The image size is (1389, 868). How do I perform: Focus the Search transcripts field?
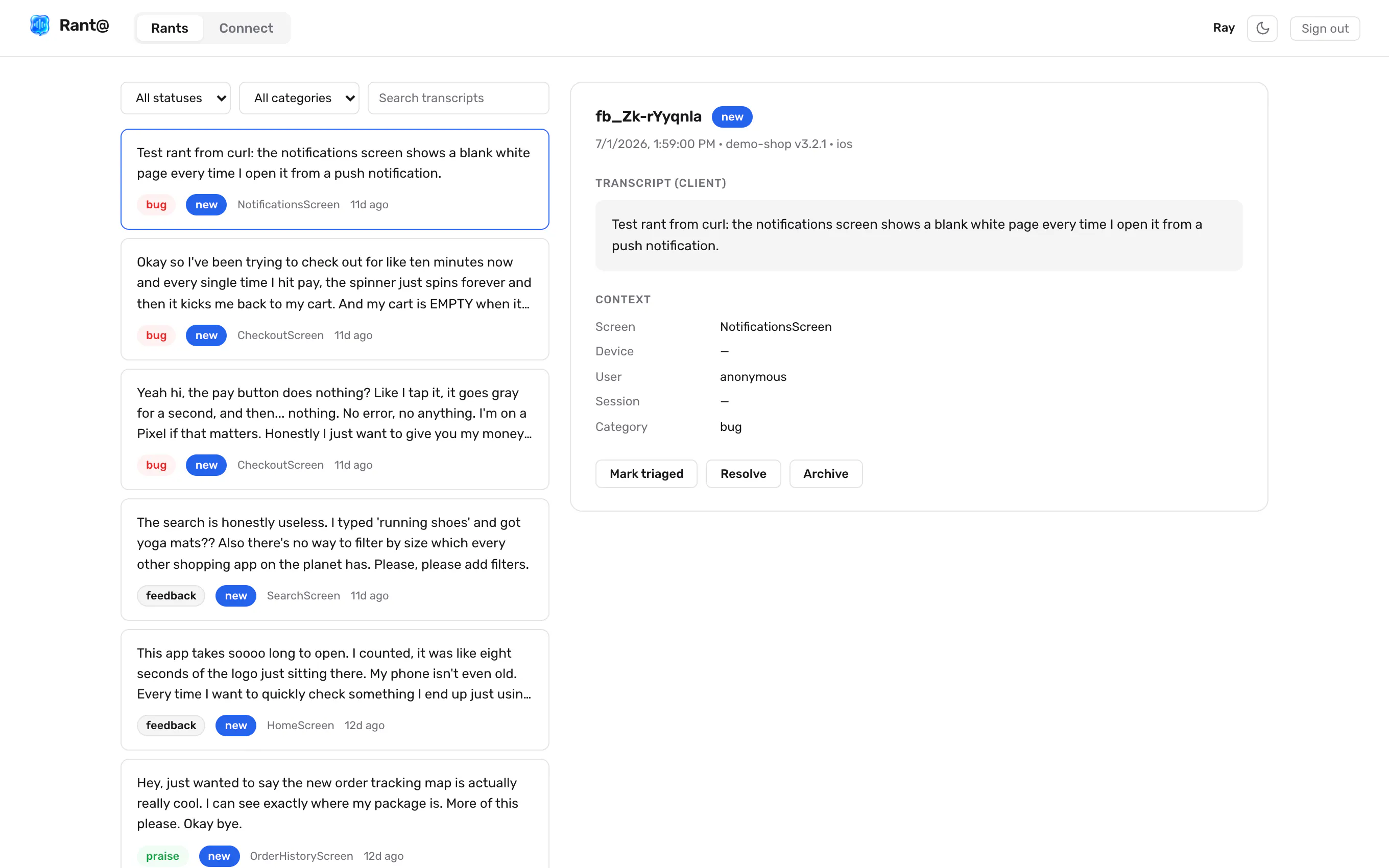458,98
